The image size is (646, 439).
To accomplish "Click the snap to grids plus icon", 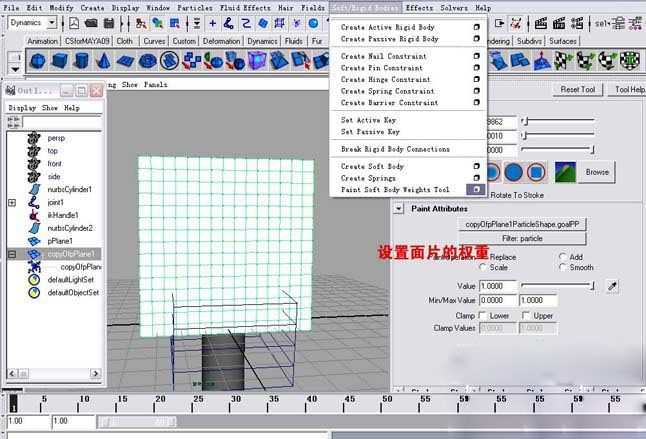I will (213, 23).
